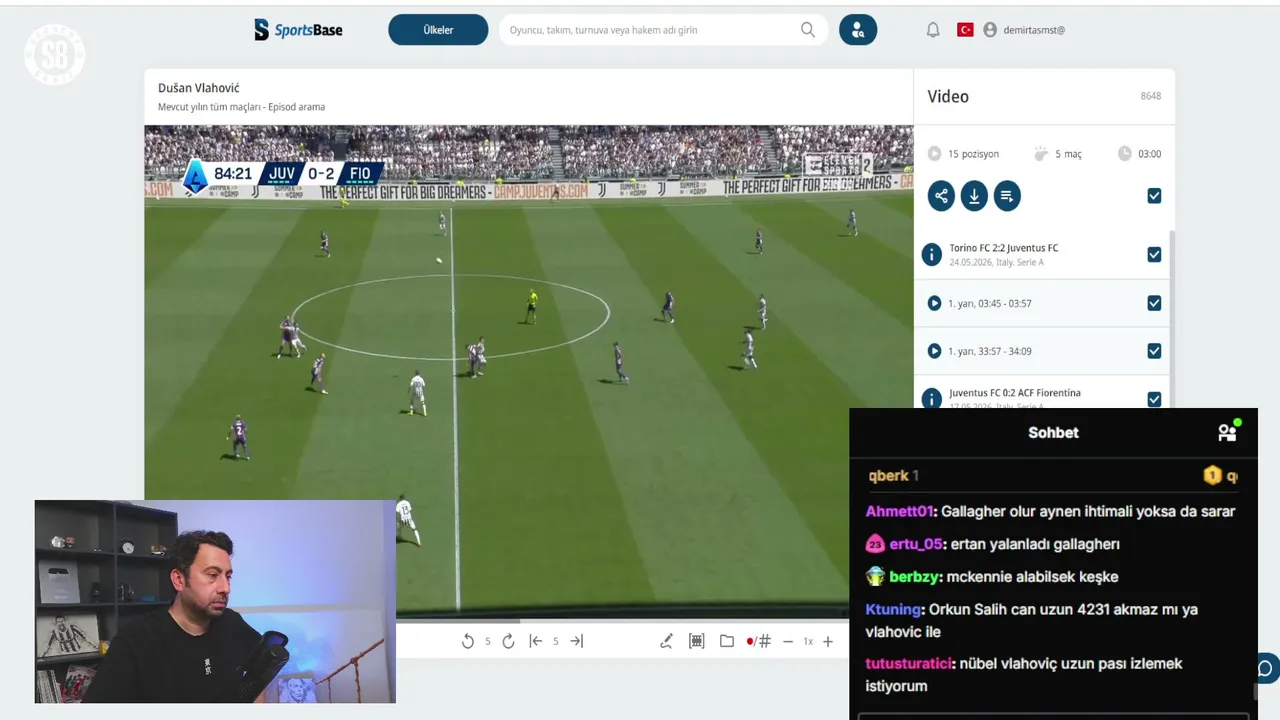The image size is (1280, 720).
Task: Focus the player, team, tournament search field
Action: [x=663, y=30]
